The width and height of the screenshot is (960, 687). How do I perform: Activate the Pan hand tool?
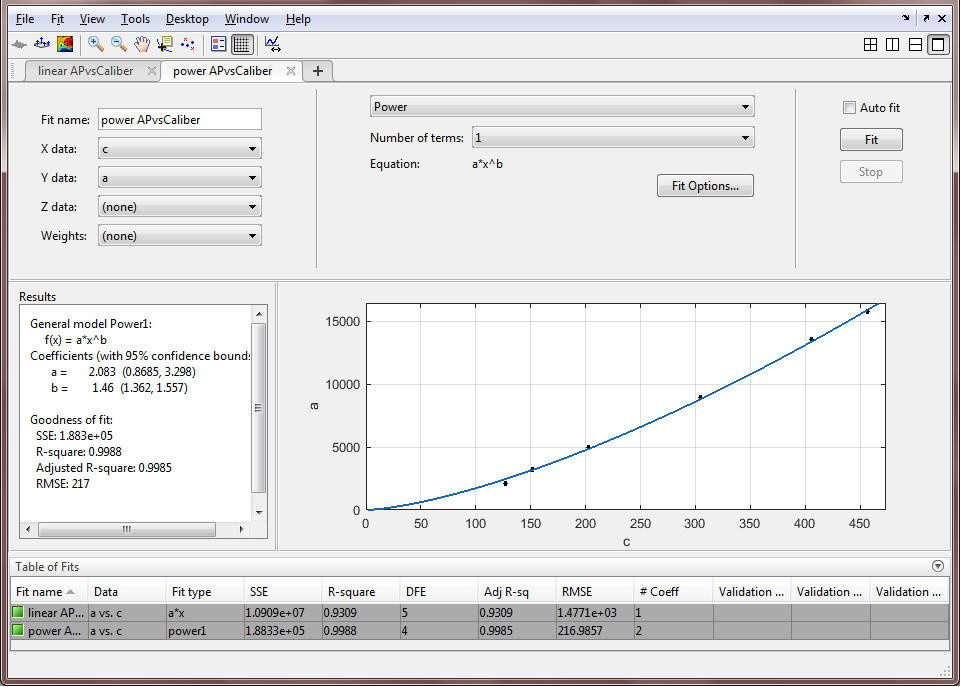pos(142,44)
